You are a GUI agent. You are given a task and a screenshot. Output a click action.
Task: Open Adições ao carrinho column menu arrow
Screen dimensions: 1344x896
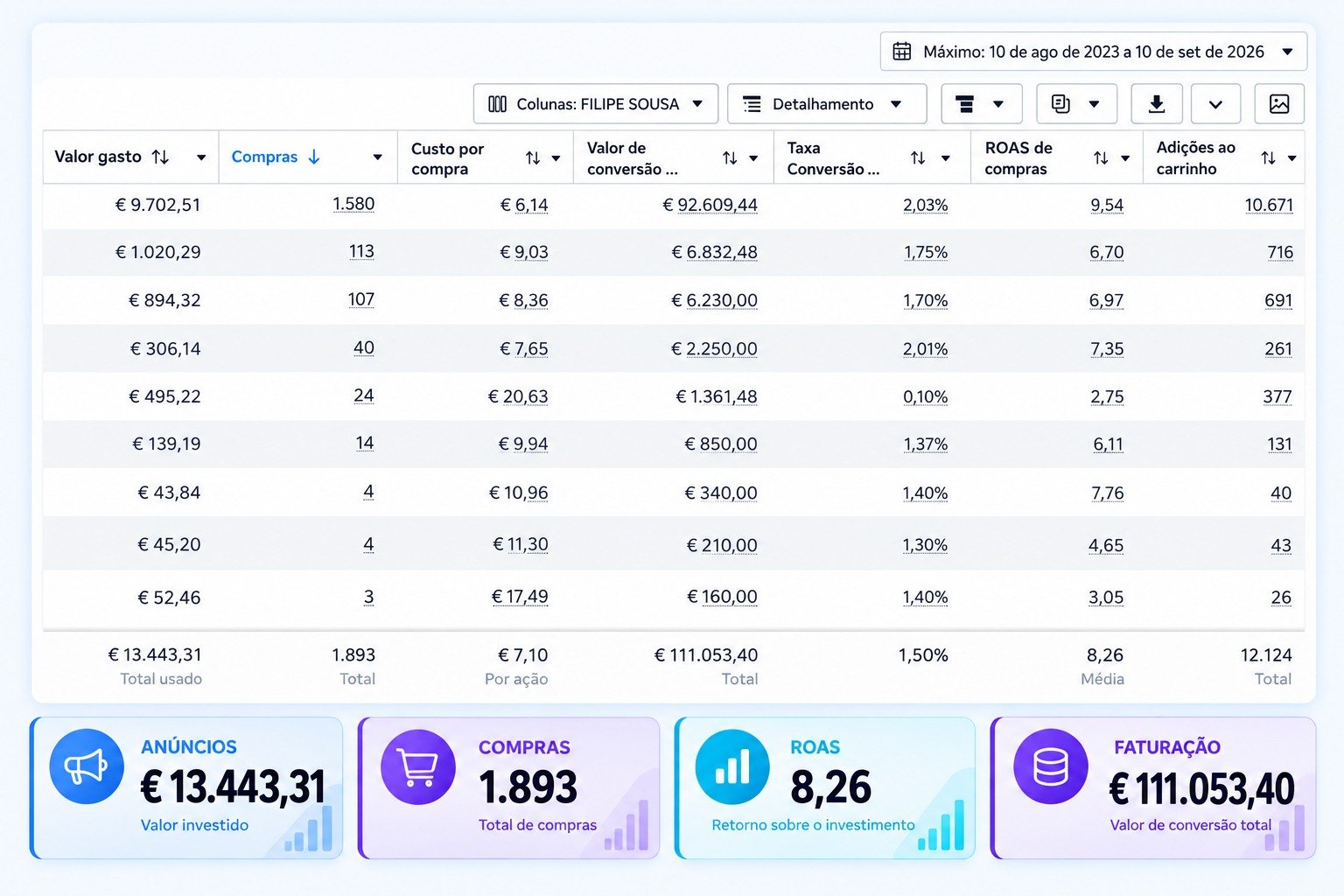[x=1291, y=158]
